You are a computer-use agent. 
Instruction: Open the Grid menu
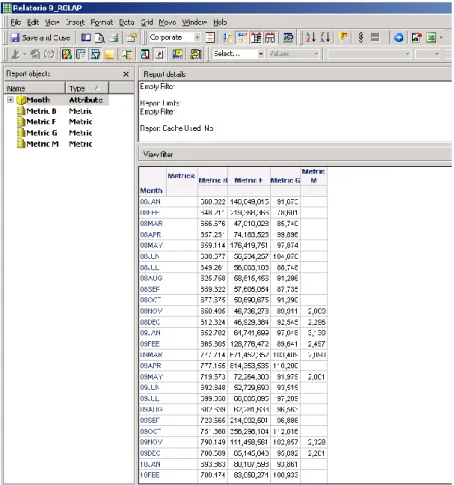(146, 22)
